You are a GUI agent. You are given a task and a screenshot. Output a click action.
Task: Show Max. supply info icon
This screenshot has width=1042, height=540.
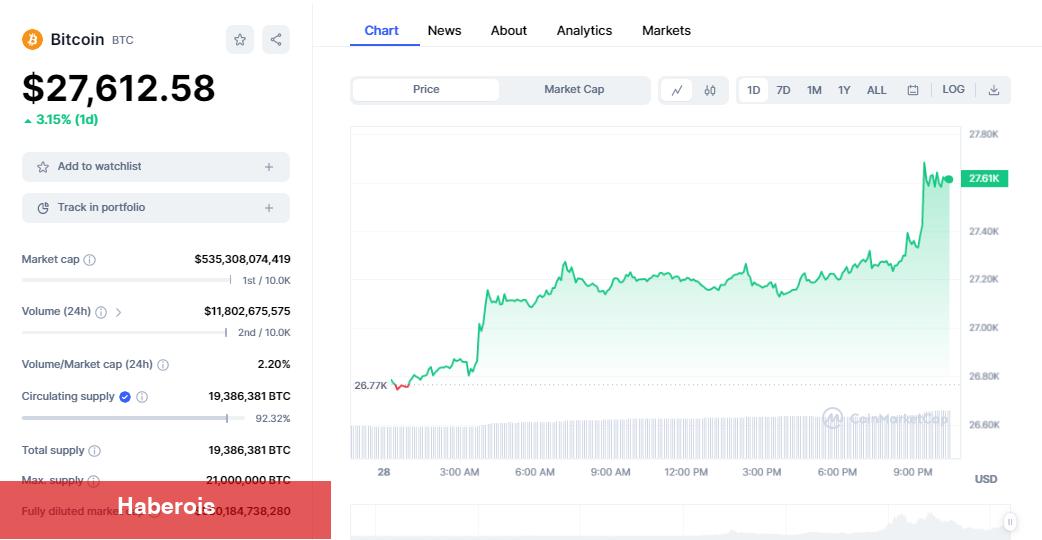coord(94,481)
